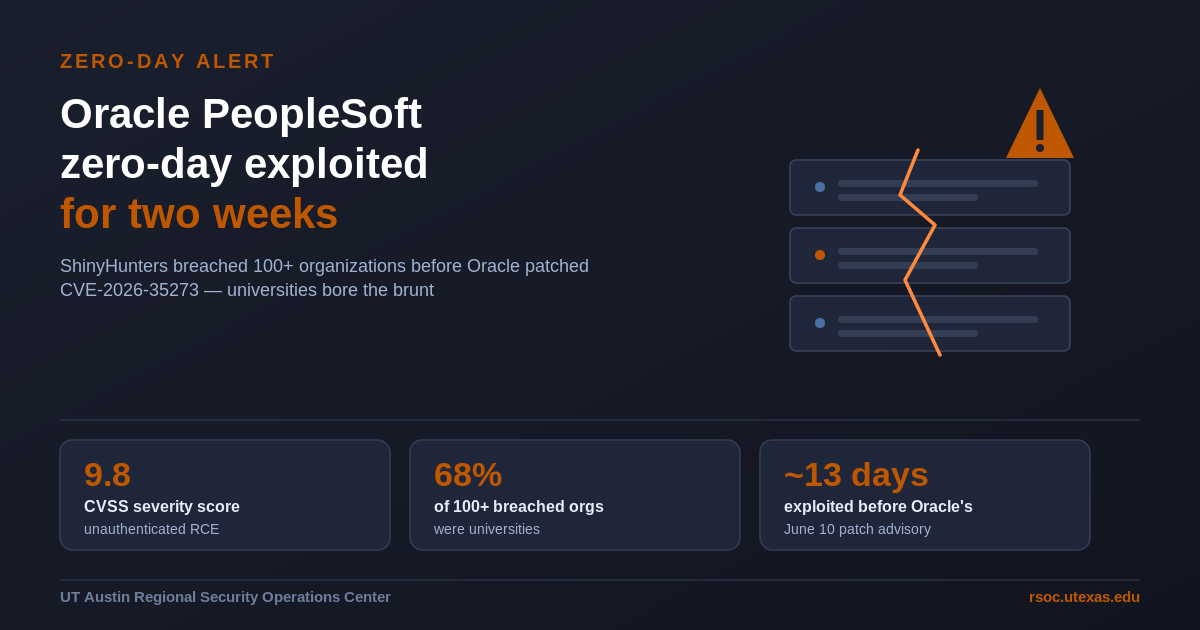Click the ShinyHunters CVE-2026-35273 subtitle
The image size is (1200, 630).
click(x=324, y=278)
